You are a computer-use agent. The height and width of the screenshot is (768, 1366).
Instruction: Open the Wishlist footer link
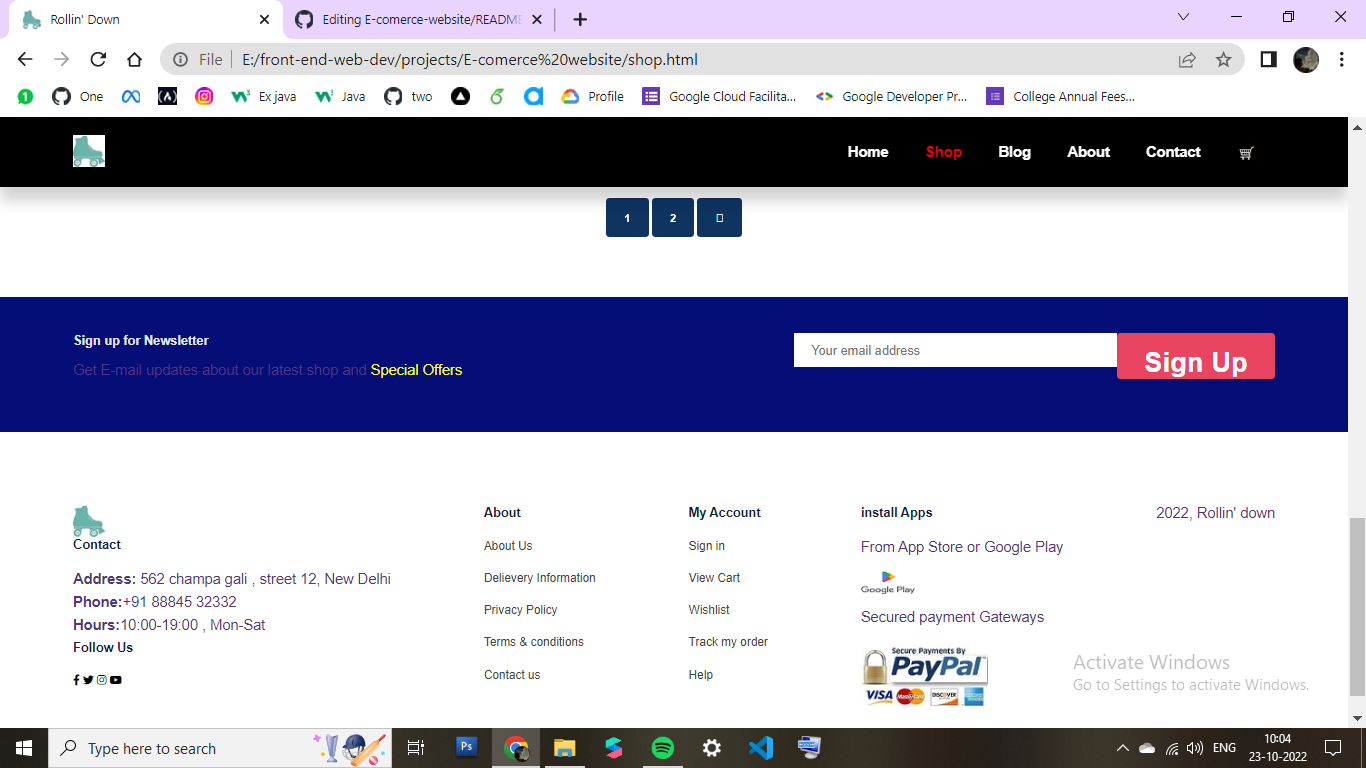[709, 610]
